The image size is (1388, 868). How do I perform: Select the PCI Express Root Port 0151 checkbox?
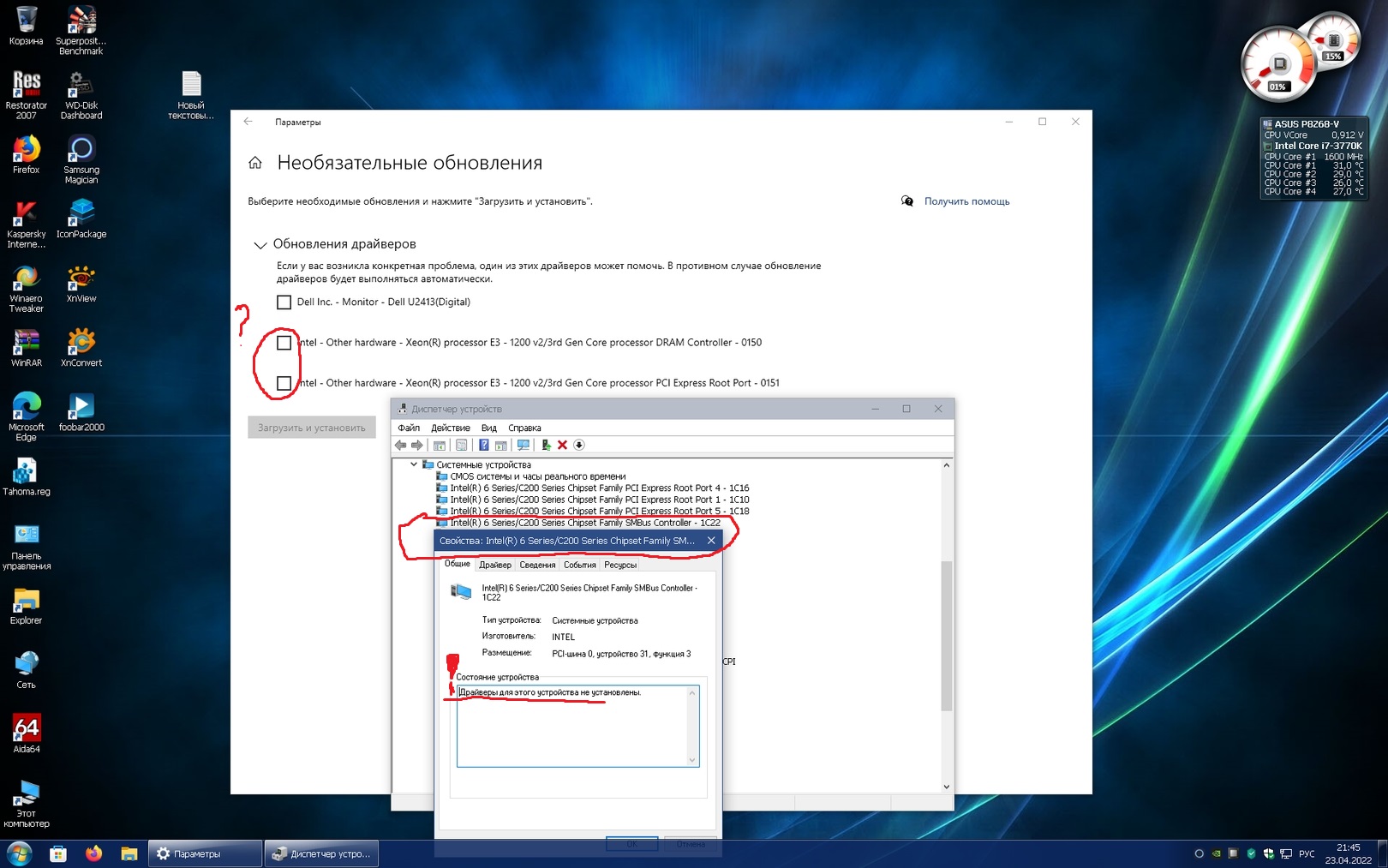tap(284, 383)
